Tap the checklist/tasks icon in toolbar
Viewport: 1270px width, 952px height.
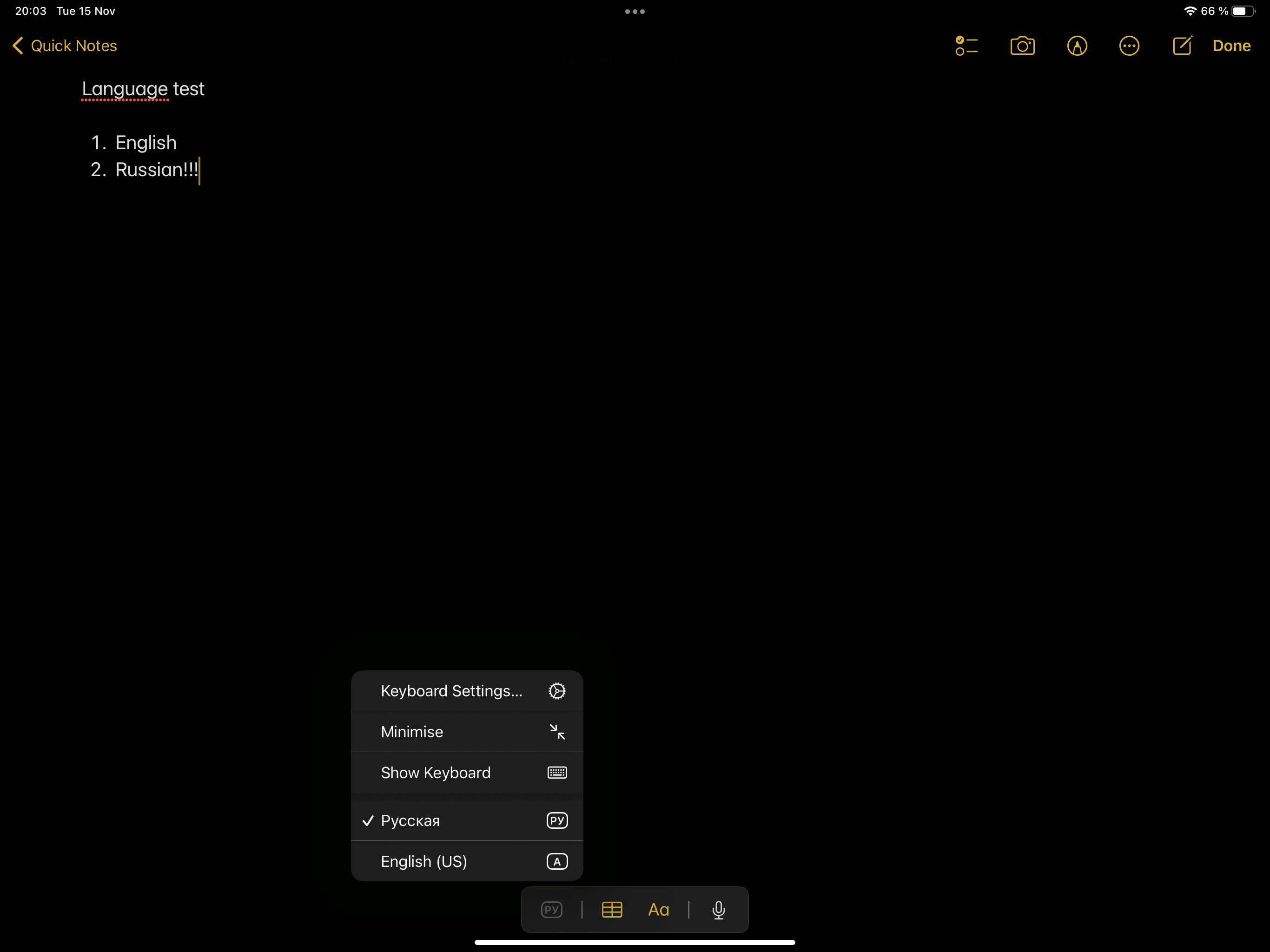click(966, 45)
